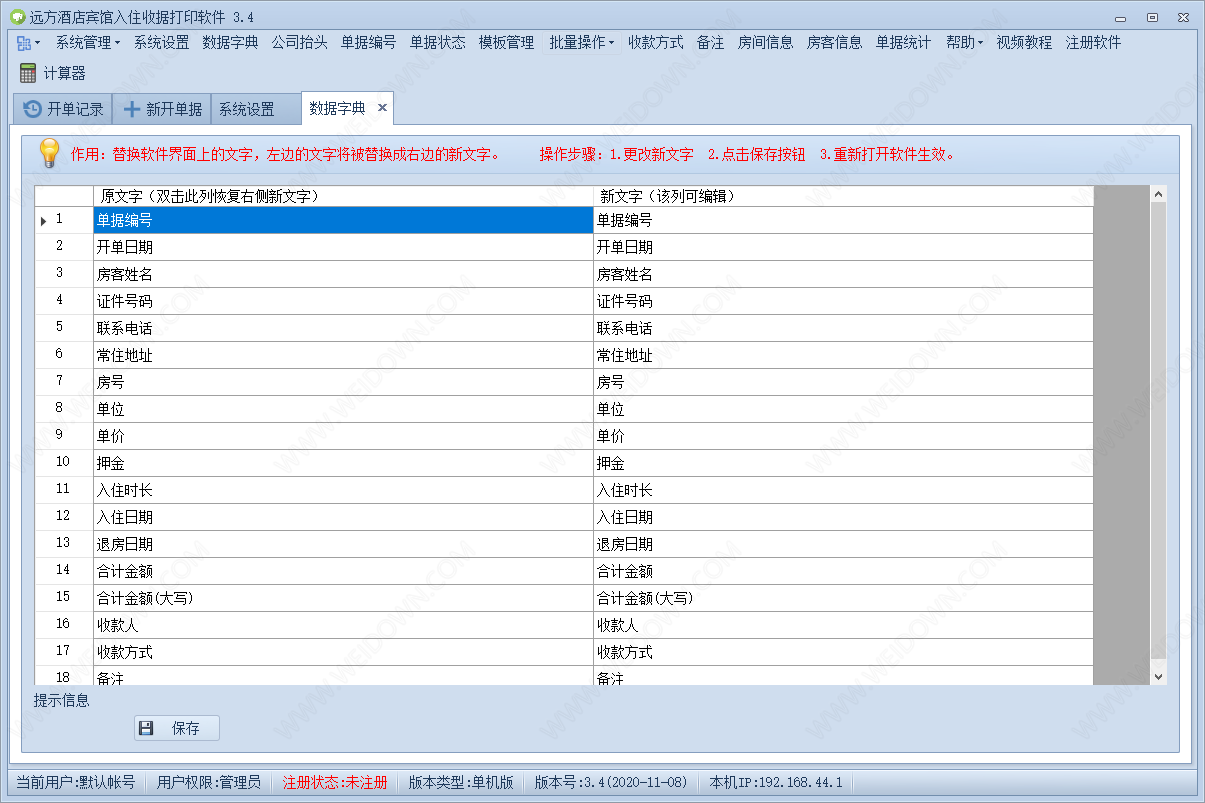Select original text cell 合计金额(大写)
The width and height of the screenshot is (1205, 803).
coord(343,598)
